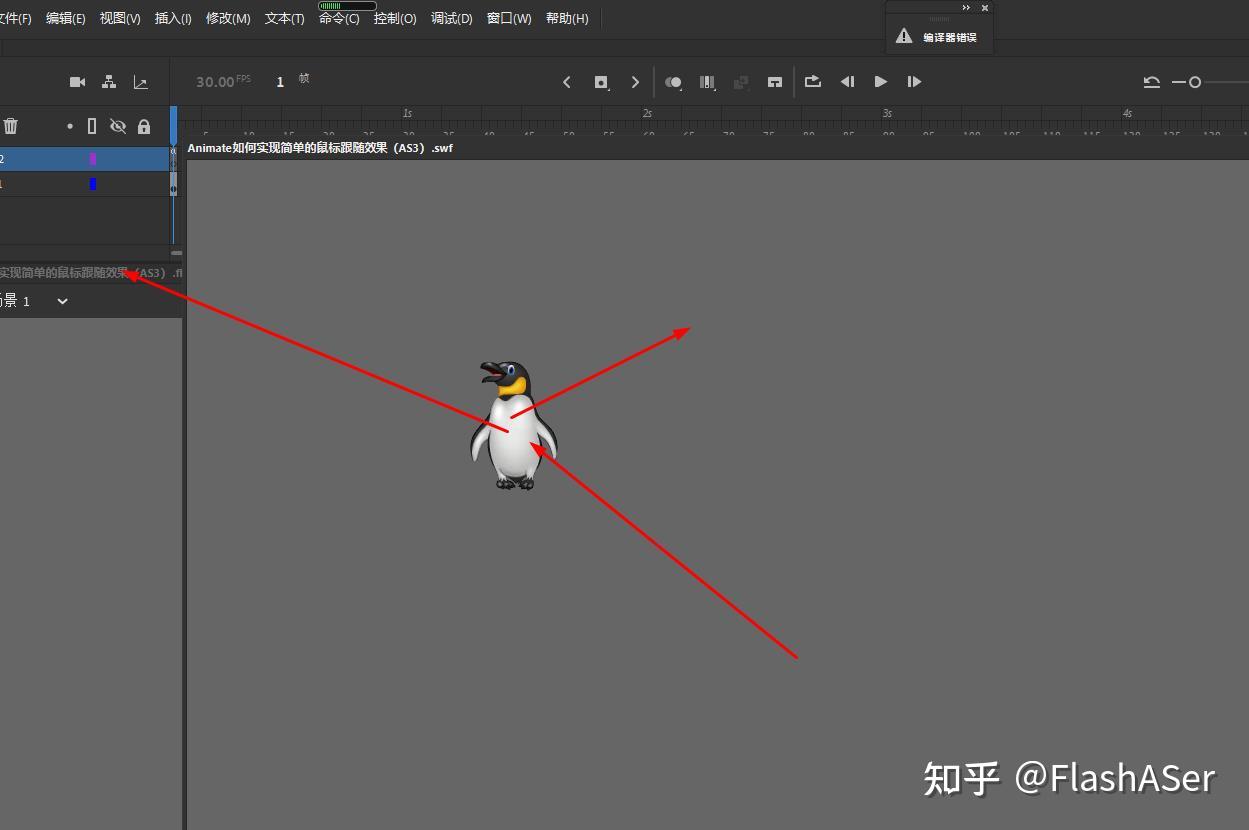1249x830 pixels.
Task: Lock all layers with padlock icon
Action: pos(144,126)
